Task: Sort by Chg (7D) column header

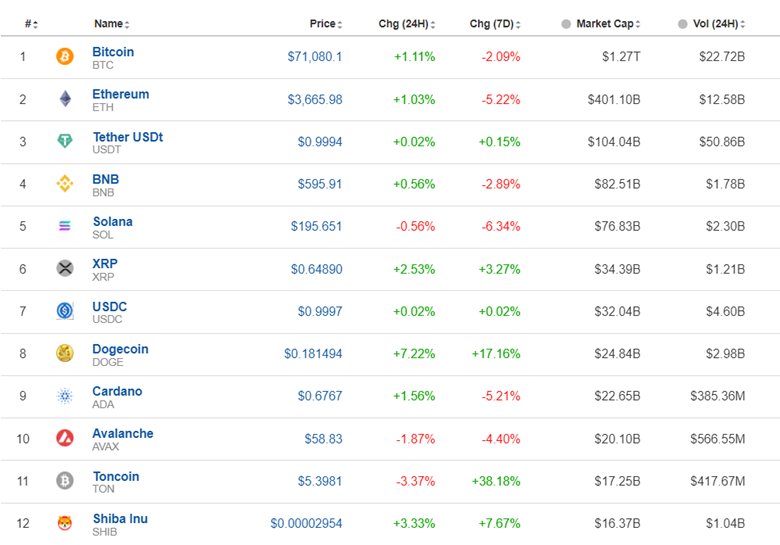Action: click(x=495, y=24)
